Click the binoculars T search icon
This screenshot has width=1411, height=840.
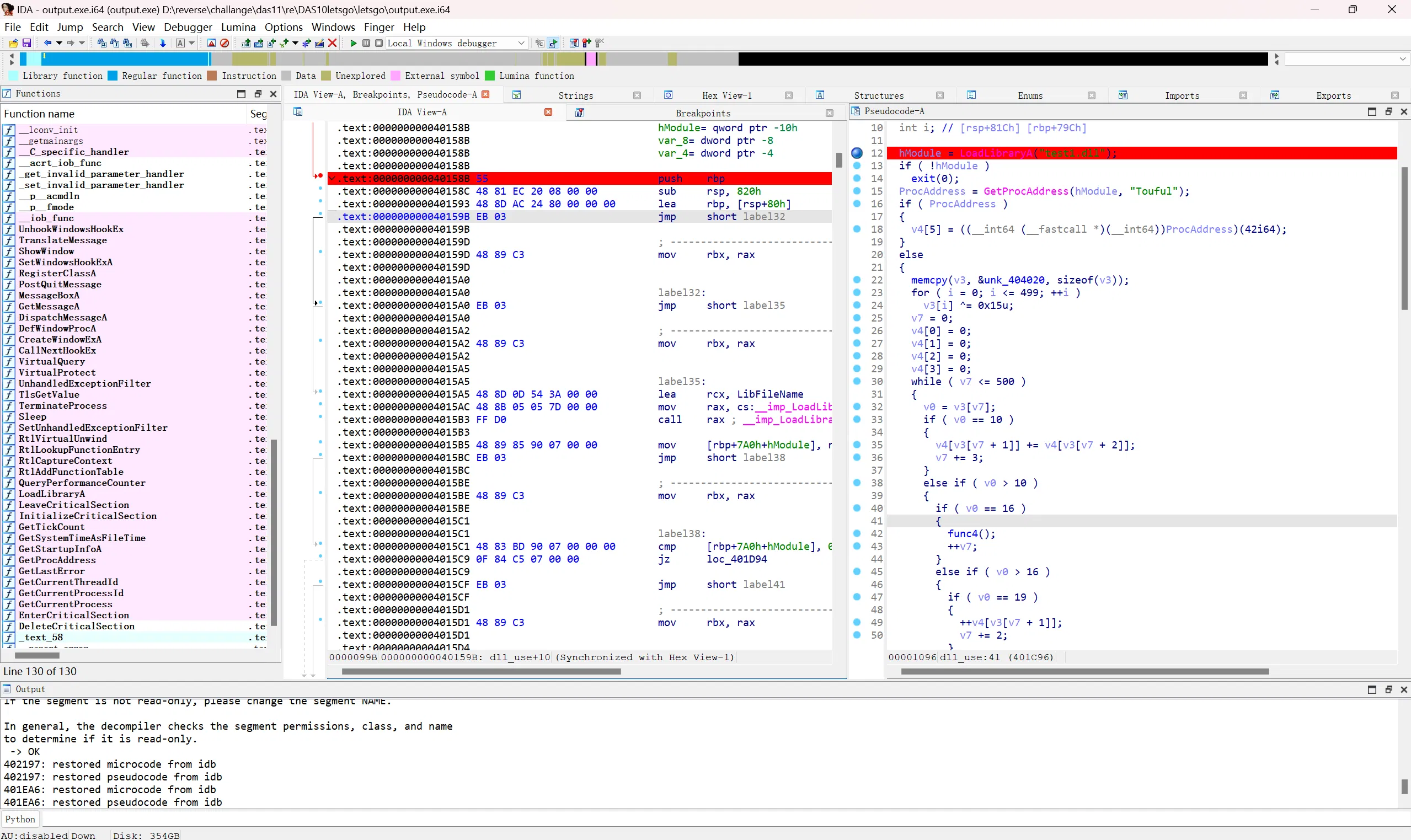click(115, 43)
